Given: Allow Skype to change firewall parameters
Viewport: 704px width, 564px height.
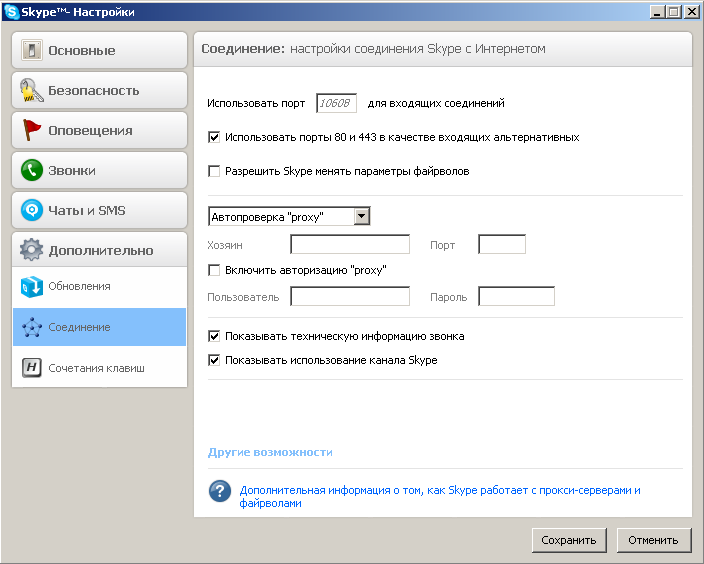Looking at the screenshot, I should 214,171.
